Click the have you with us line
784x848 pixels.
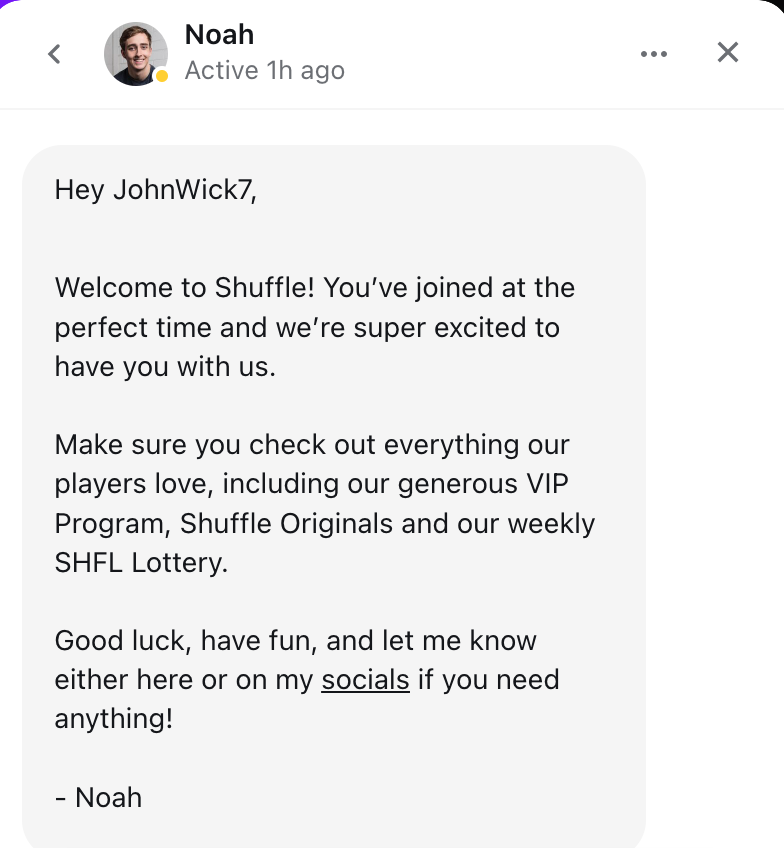tap(165, 367)
